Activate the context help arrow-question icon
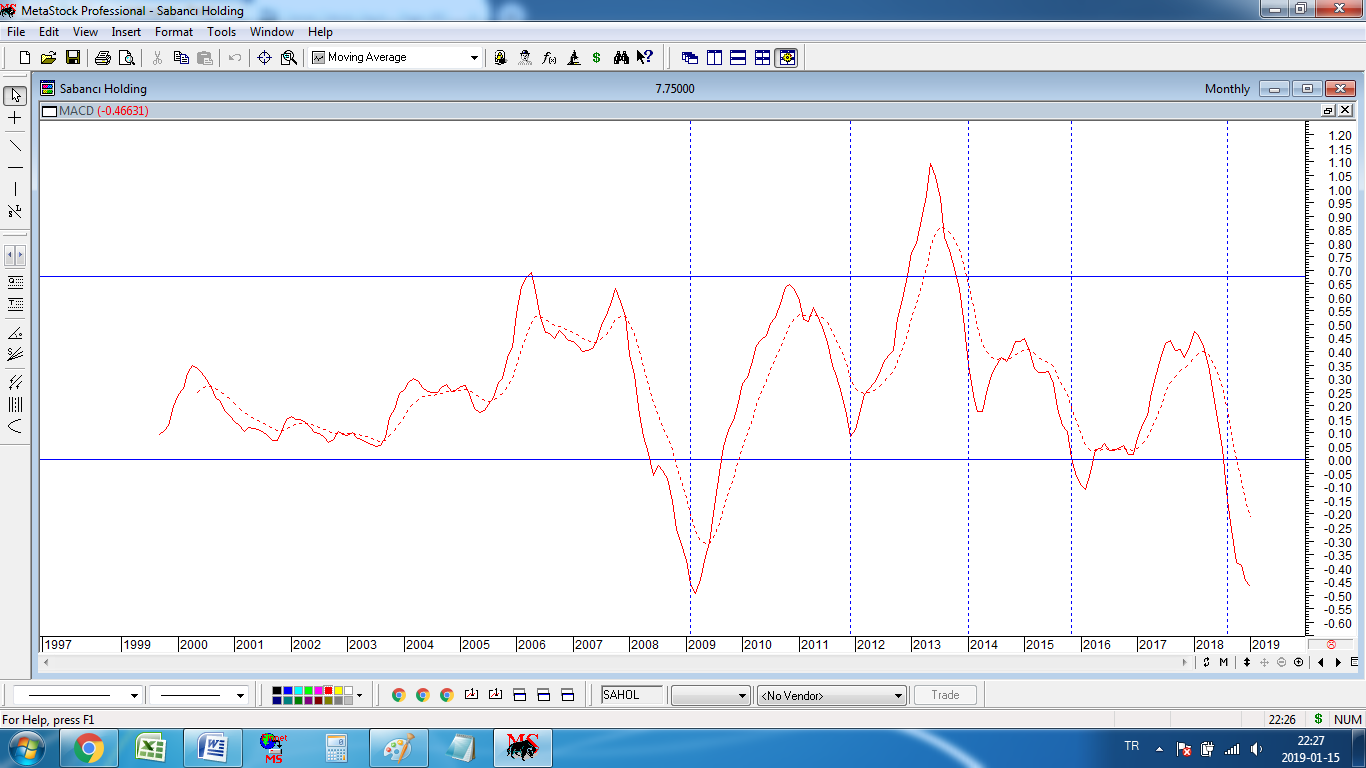The image size is (1366, 768). (x=645, y=58)
